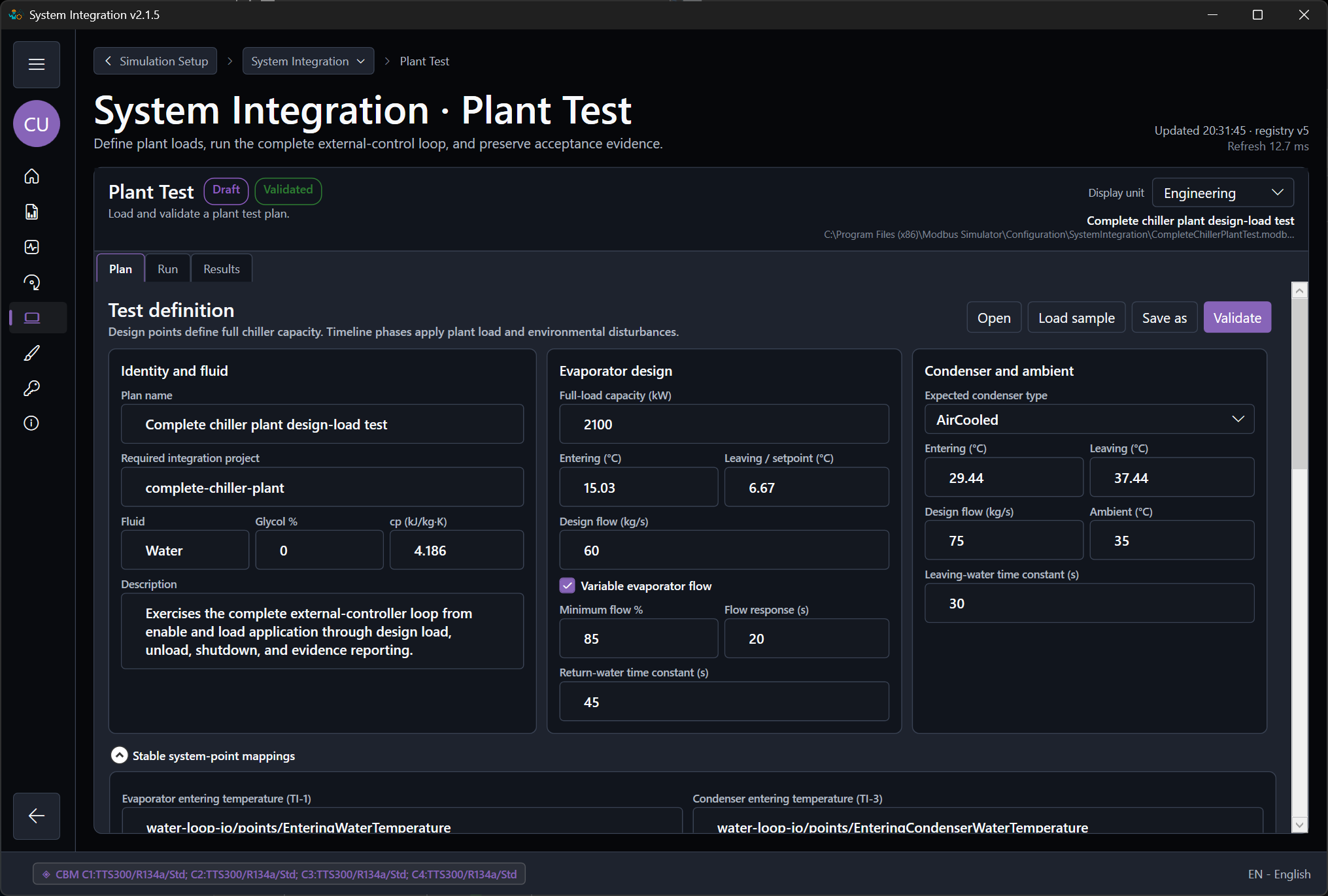Click the CBM compressor status bar entry
Screen dimensions: 1328x896
tap(279, 874)
